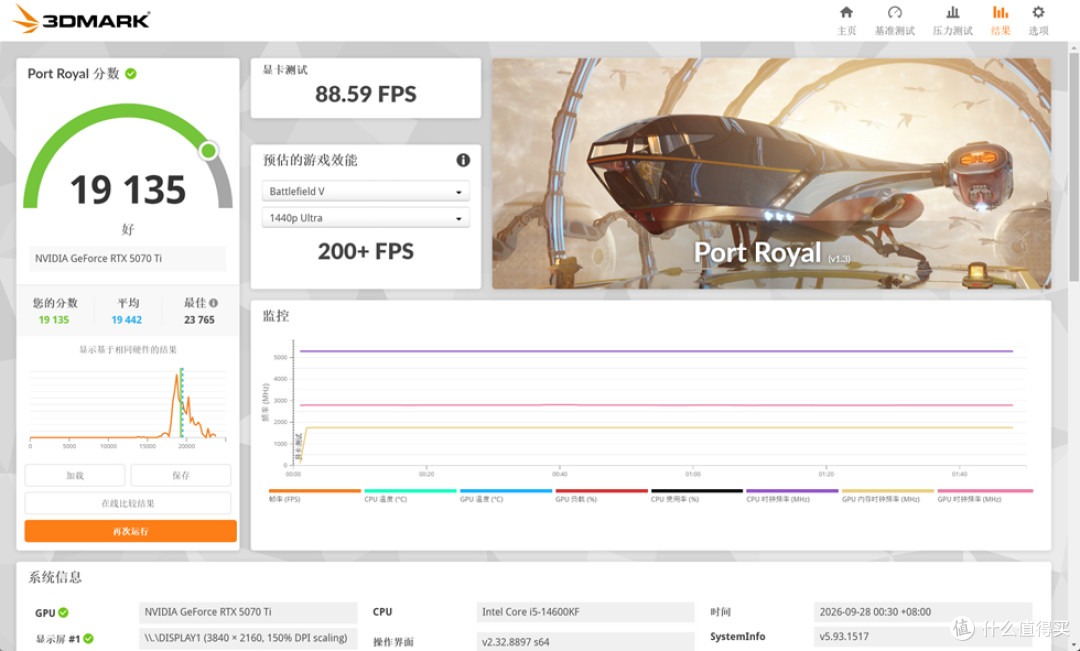The image size is (1080, 651).
Task: Select the average score 19 442
Action: coord(127,320)
